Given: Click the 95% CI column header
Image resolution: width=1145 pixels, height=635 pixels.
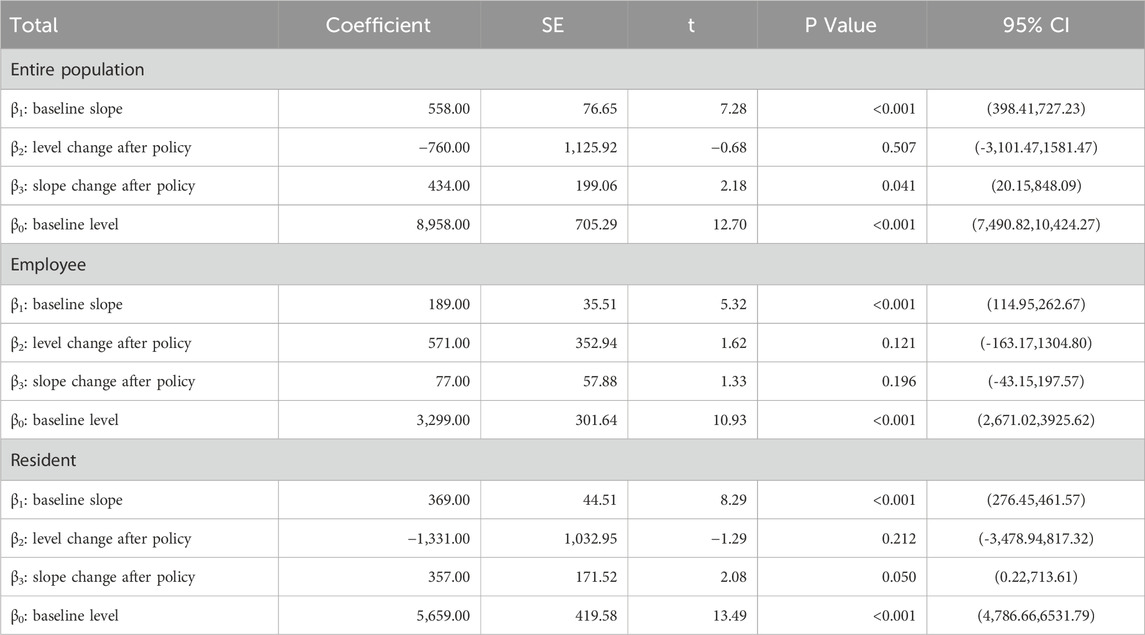Looking at the screenshot, I should coord(1035,25).
